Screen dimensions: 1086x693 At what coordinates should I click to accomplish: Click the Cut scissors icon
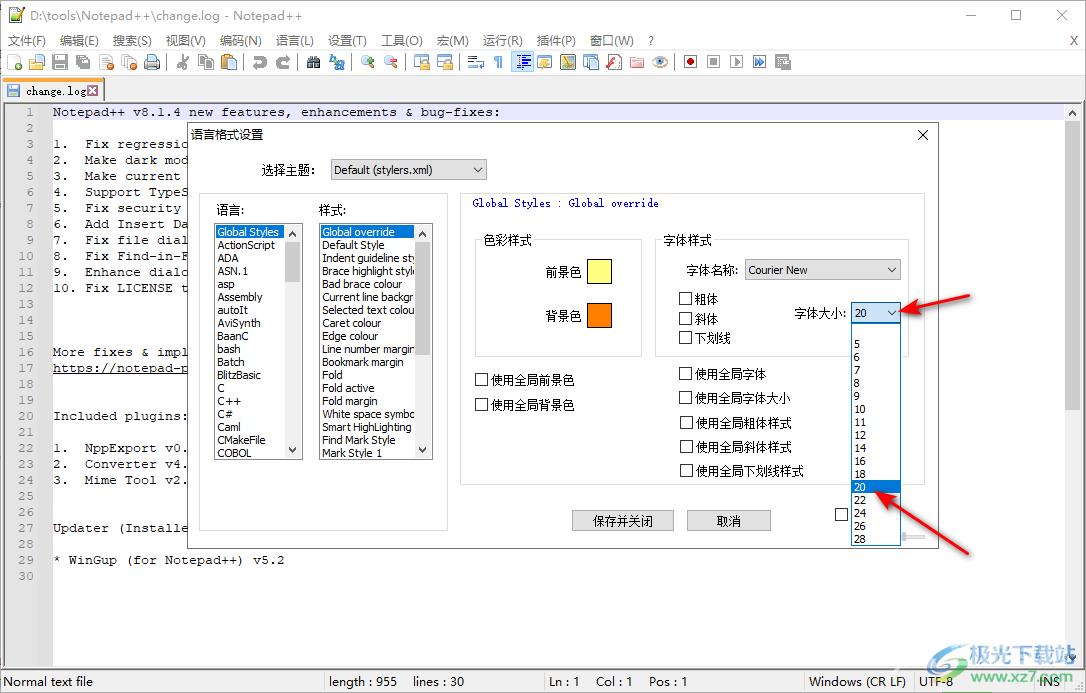183,62
